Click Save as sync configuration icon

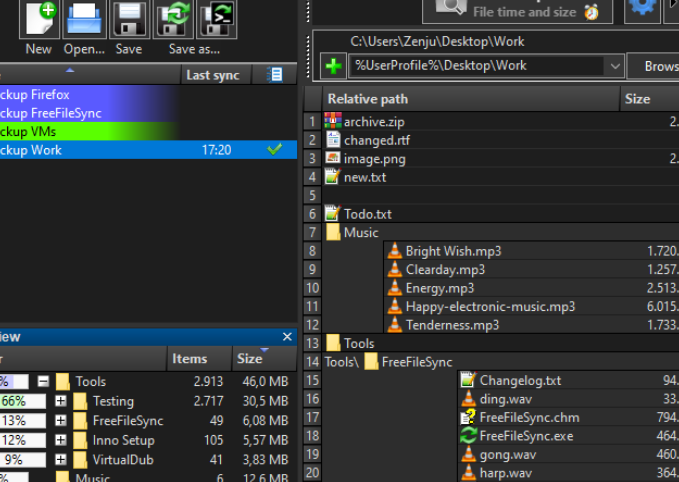[x=173, y=19]
